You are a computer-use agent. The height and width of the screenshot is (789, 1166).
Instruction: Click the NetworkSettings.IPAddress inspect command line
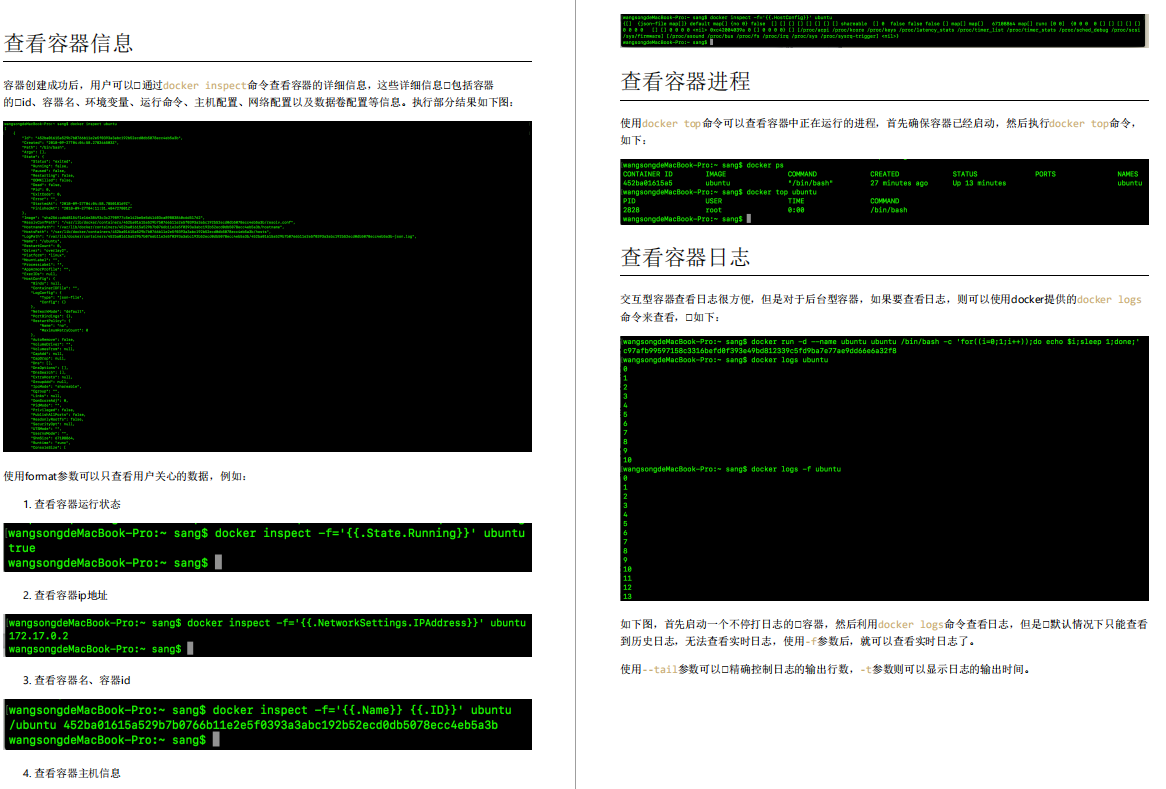(267, 623)
